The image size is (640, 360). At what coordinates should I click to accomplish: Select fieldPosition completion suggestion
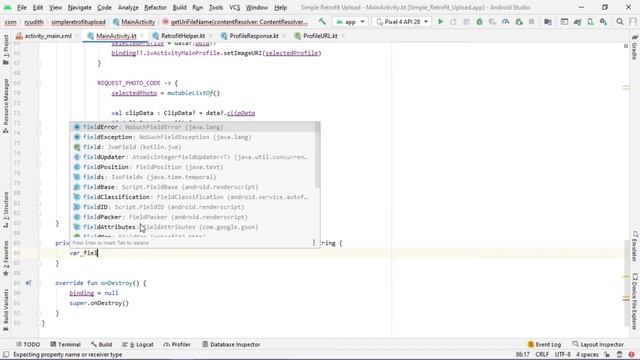[193, 167]
